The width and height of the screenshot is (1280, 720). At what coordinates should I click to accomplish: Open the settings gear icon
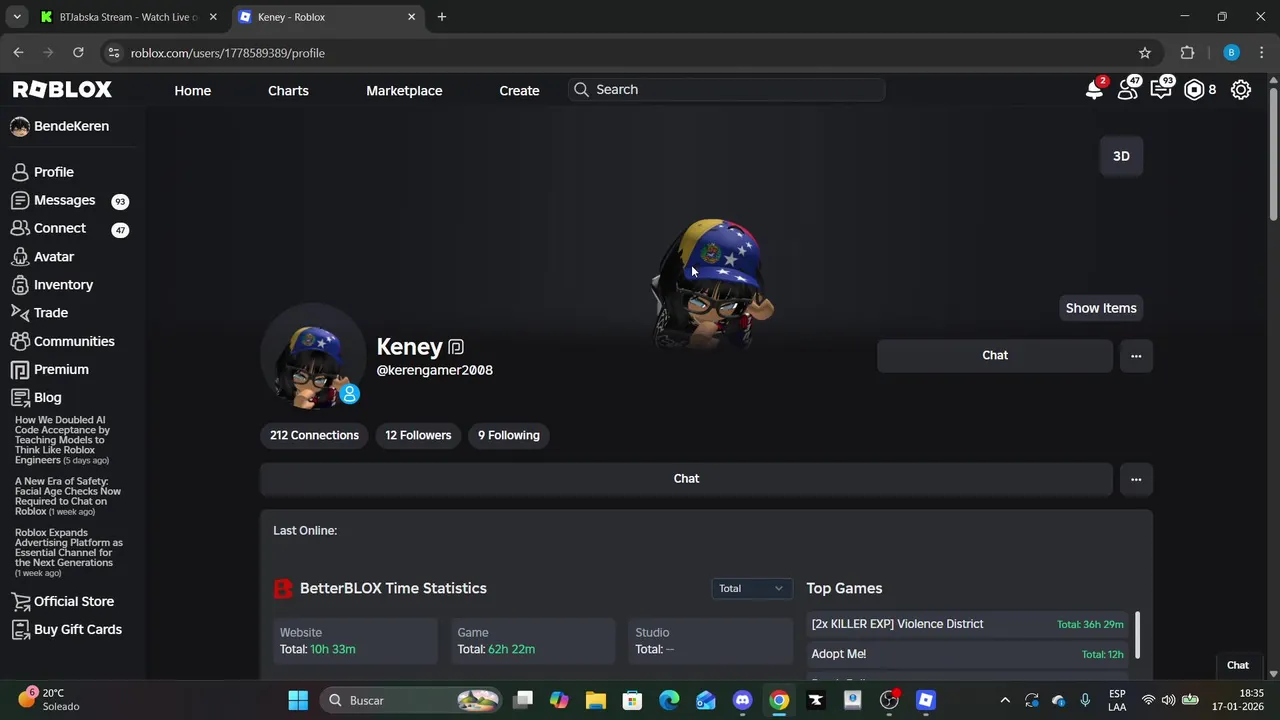click(1241, 90)
